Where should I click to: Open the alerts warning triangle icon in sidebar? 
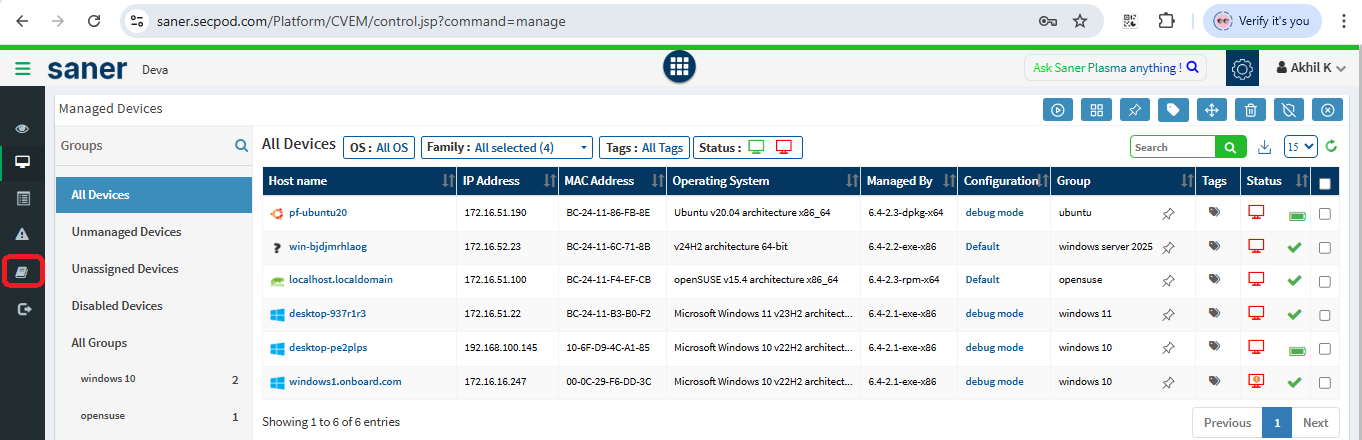[22, 234]
